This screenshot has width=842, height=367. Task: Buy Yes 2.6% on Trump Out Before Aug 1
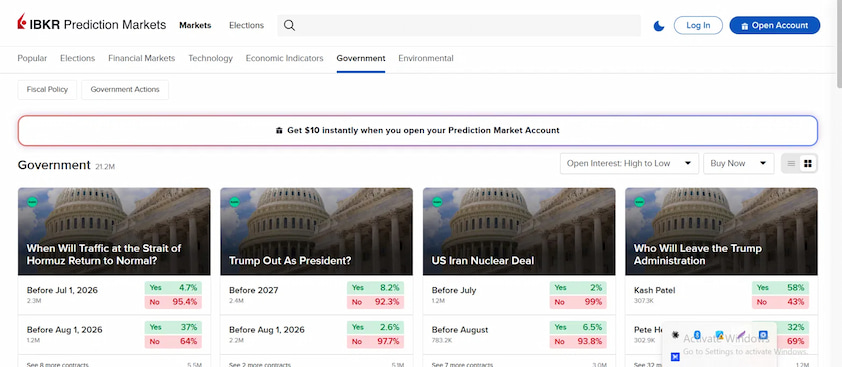pyautogui.click(x=375, y=327)
